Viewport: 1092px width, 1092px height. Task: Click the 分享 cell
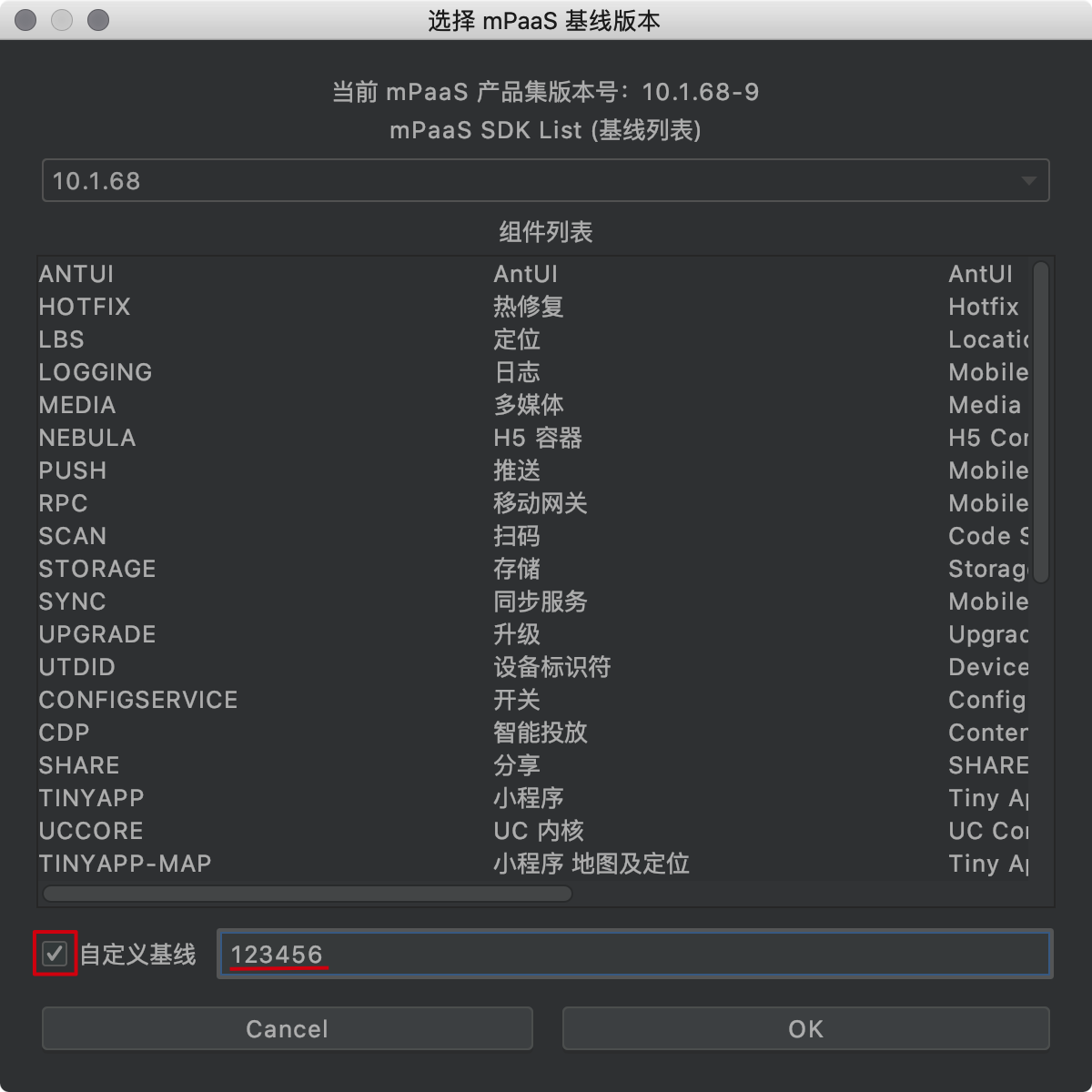click(517, 765)
